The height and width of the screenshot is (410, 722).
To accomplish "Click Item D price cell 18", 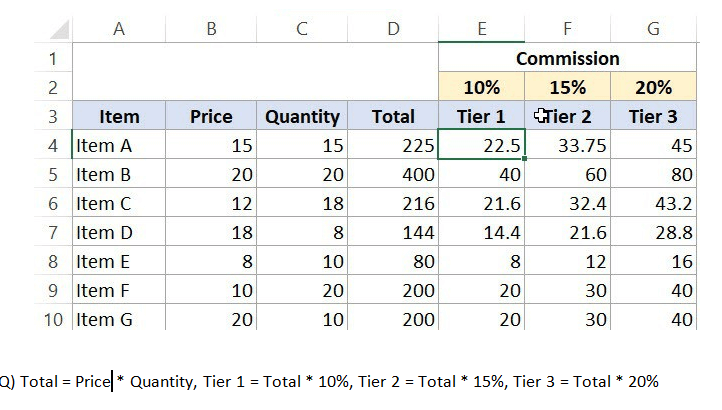I will pyautogui.click(x=211, y=233).
